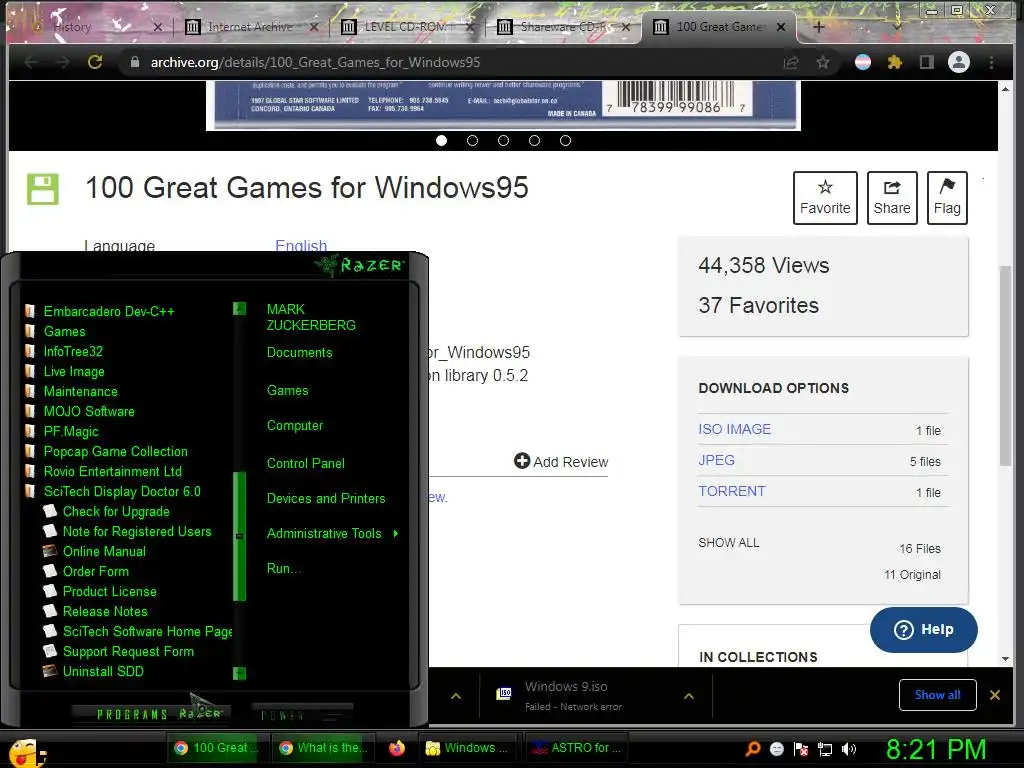
Task: Expand Live Image folder
Action: pyautogui.click(x=74, y=372)
